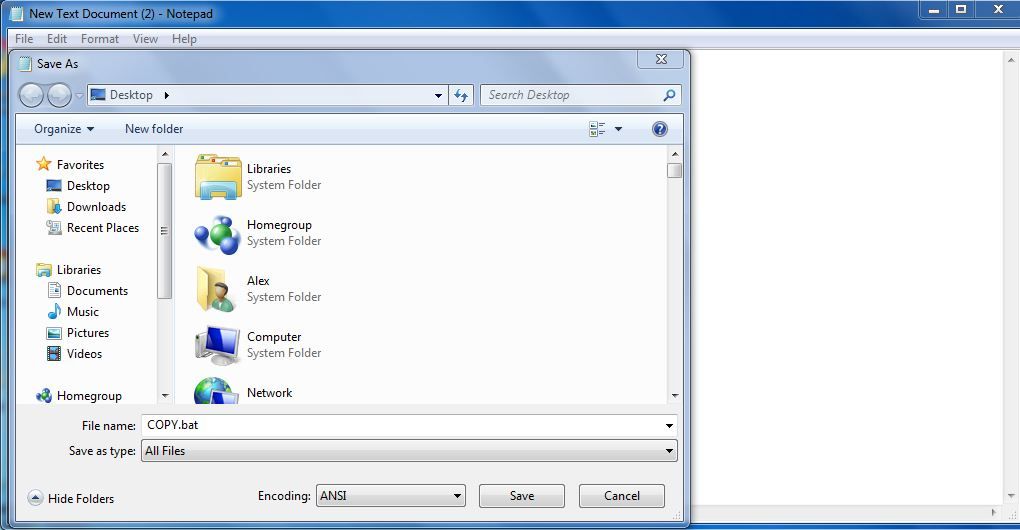
Task: Open Desktop in Favorites sidebar
Action: (x=88, y=186)
